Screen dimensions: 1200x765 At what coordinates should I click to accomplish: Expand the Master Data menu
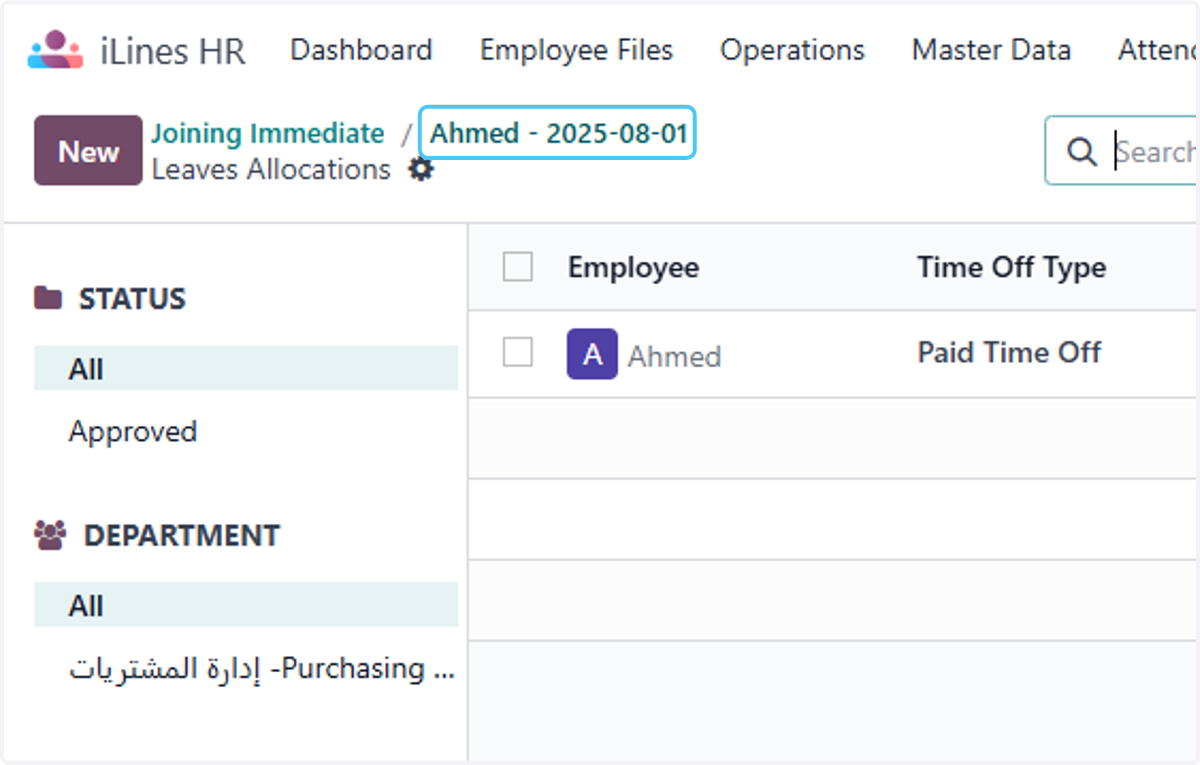tap(991, 50)
